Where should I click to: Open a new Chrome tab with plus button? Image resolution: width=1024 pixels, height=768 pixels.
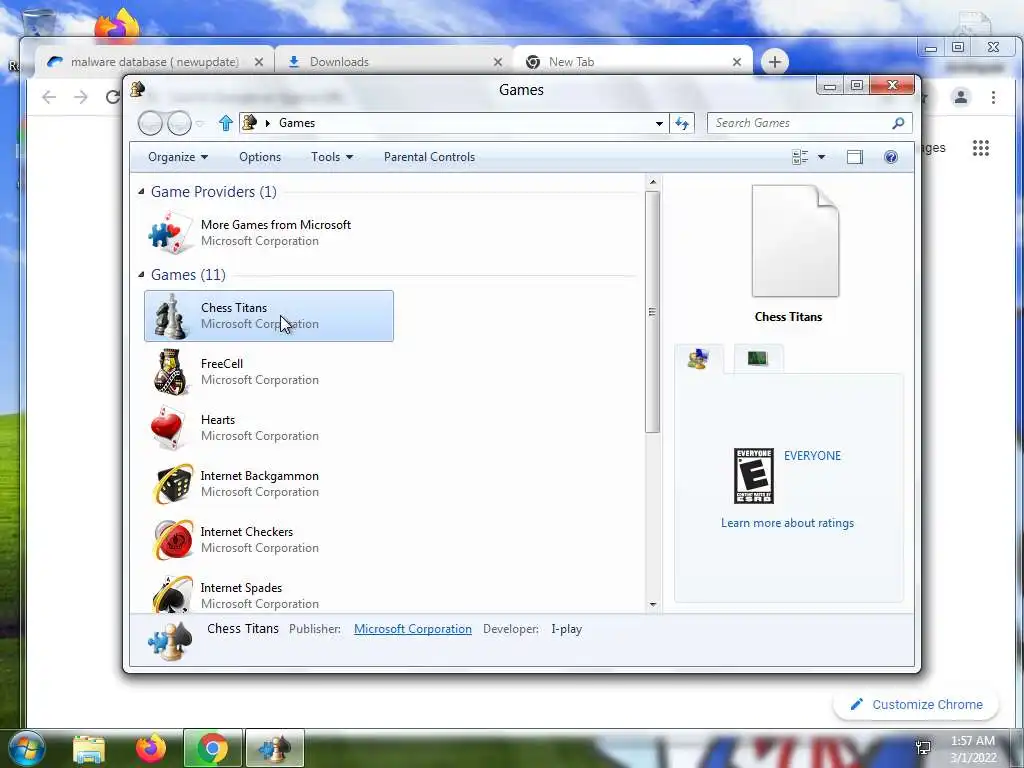pos(775,62)
